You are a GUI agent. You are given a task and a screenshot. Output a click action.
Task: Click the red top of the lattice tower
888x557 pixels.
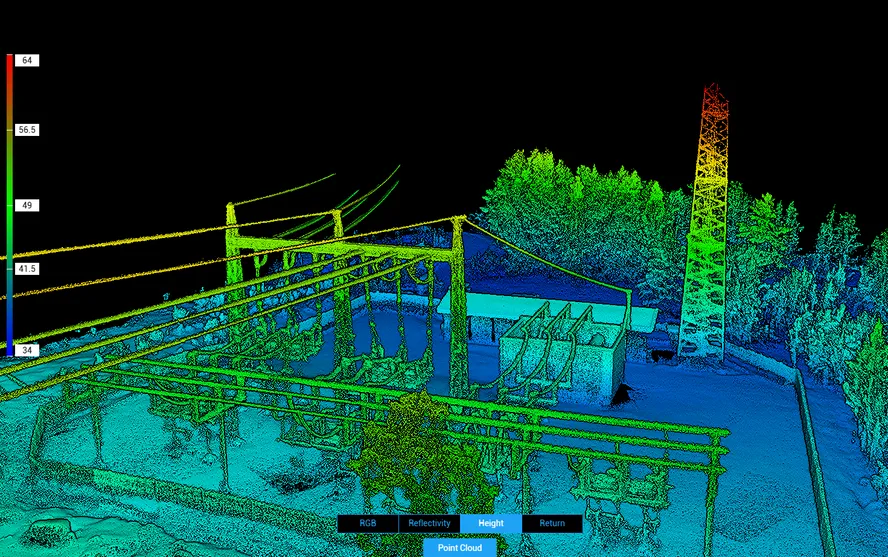[x=714, y=100]
